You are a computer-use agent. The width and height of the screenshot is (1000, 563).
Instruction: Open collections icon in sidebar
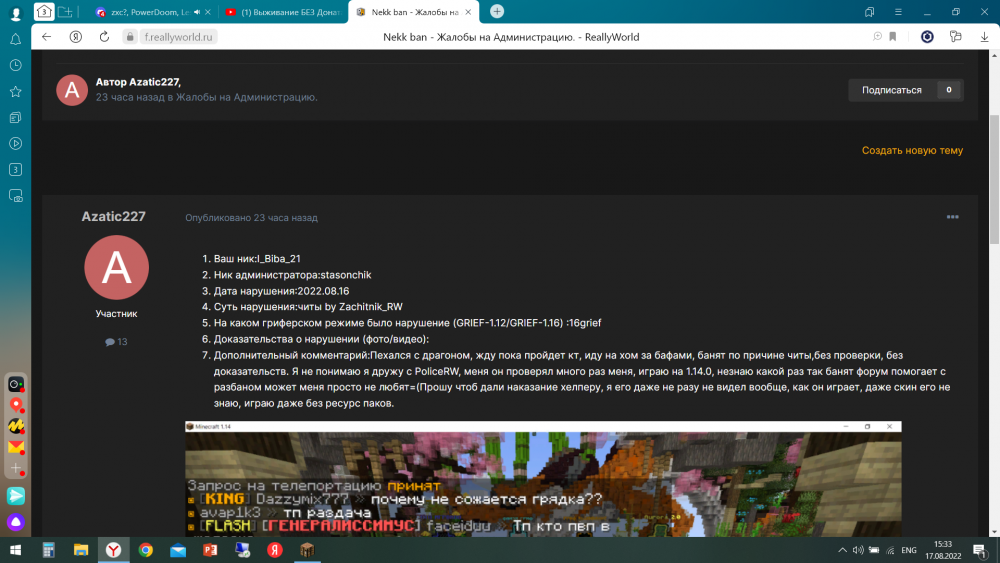[x=15, y=117]
